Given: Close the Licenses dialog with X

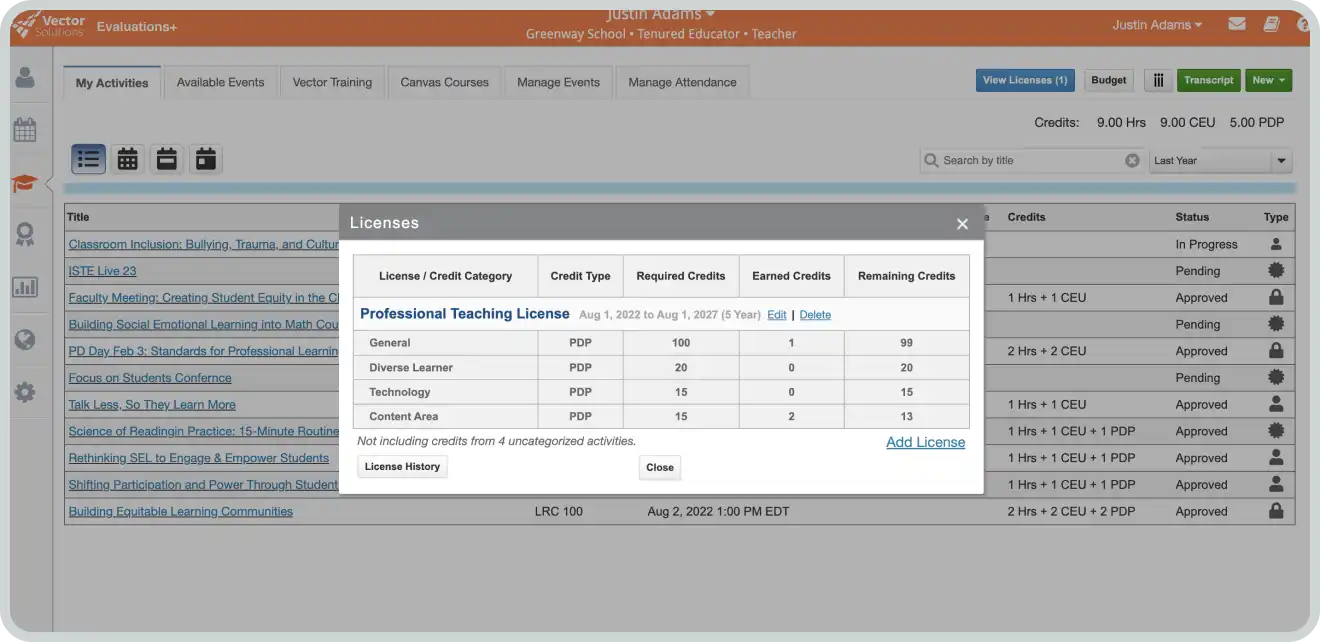Looking at the screenshot, I should 962,224.
